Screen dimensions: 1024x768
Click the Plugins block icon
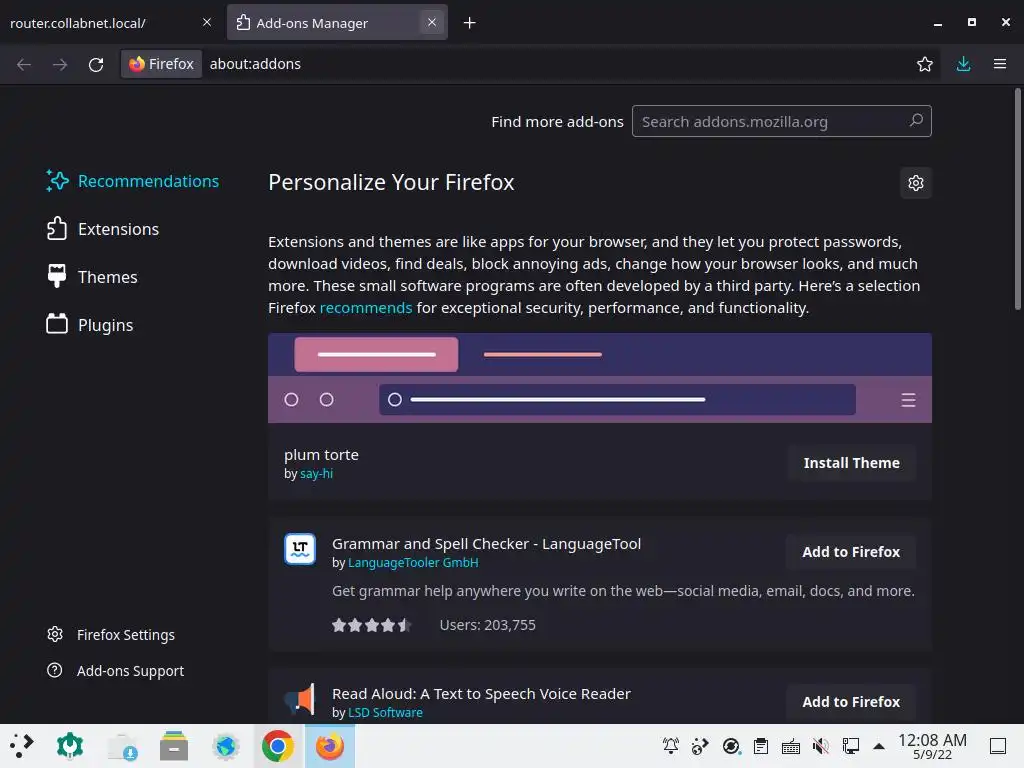click(x=57, y=324)
